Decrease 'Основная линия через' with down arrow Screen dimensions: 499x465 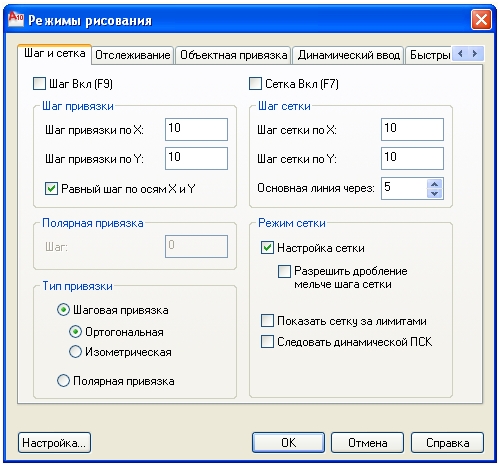[x=434, y=193]
